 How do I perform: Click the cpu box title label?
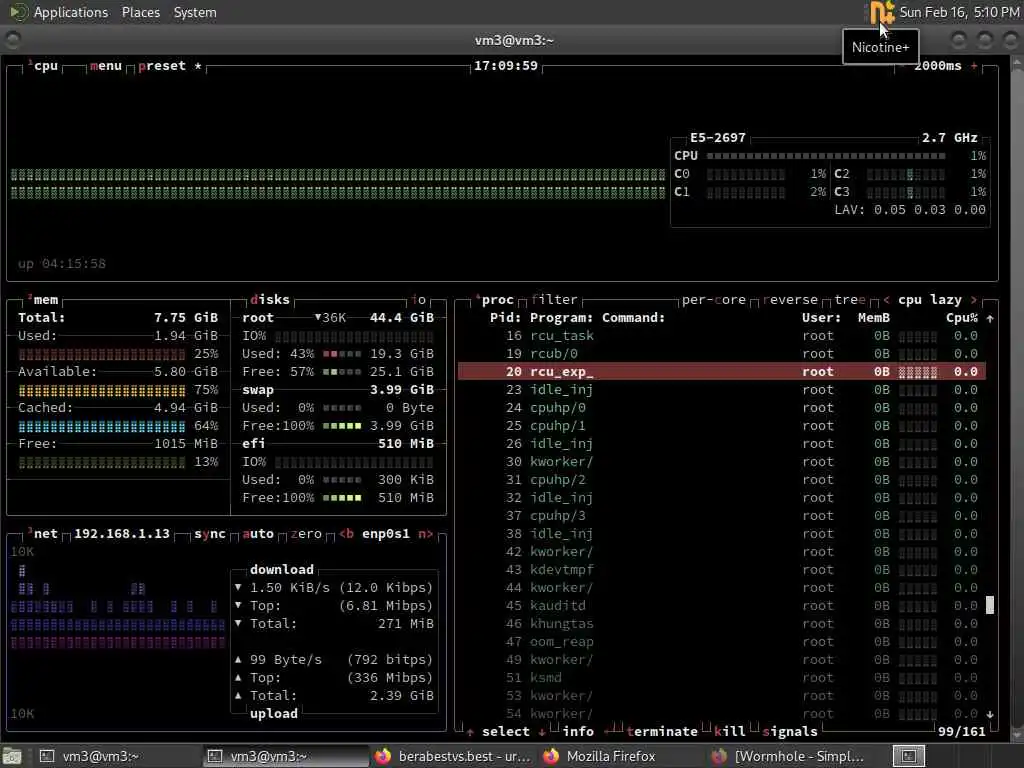(x=46, y=66)
